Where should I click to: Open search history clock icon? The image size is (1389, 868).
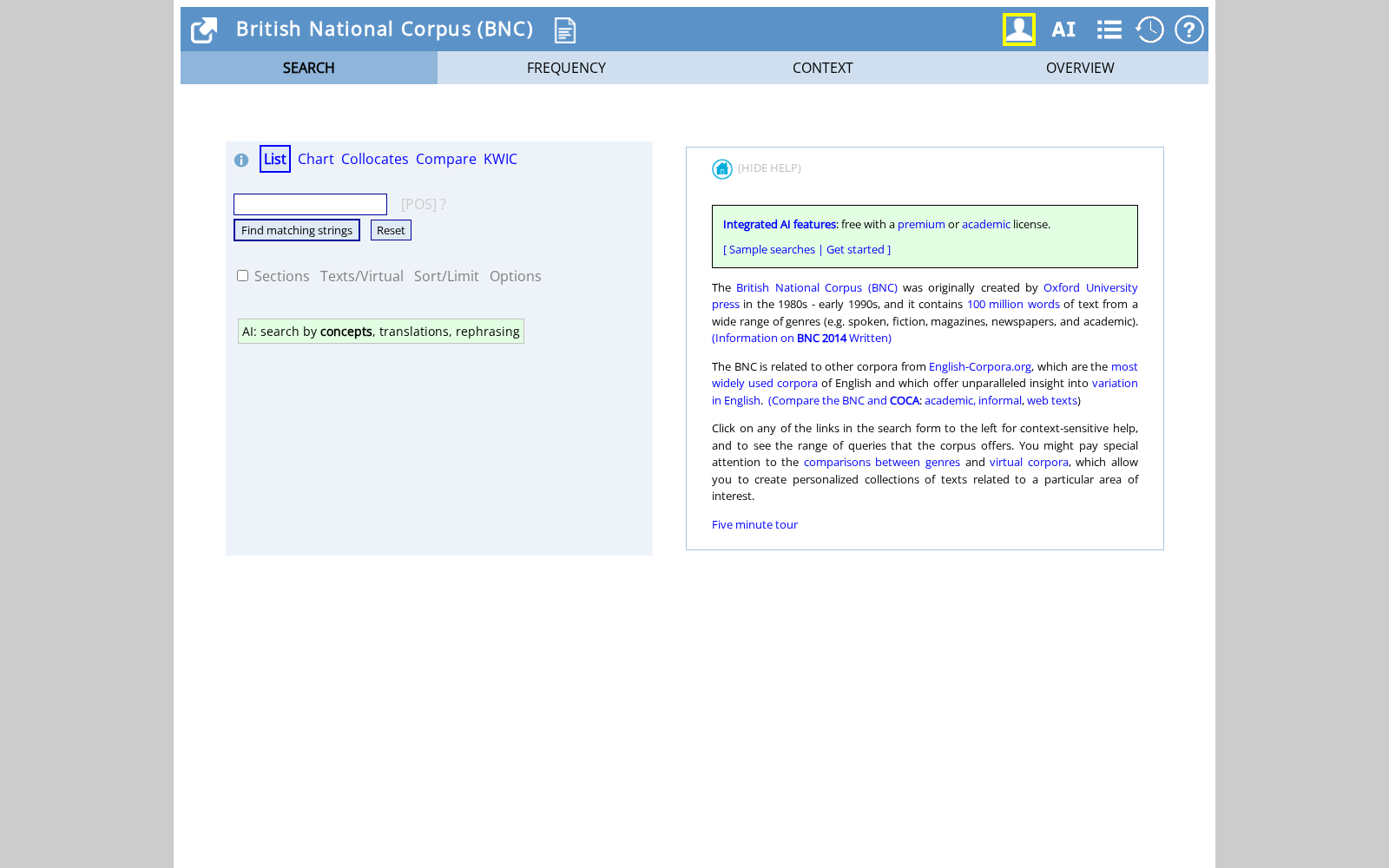(x=1149, y=30)
